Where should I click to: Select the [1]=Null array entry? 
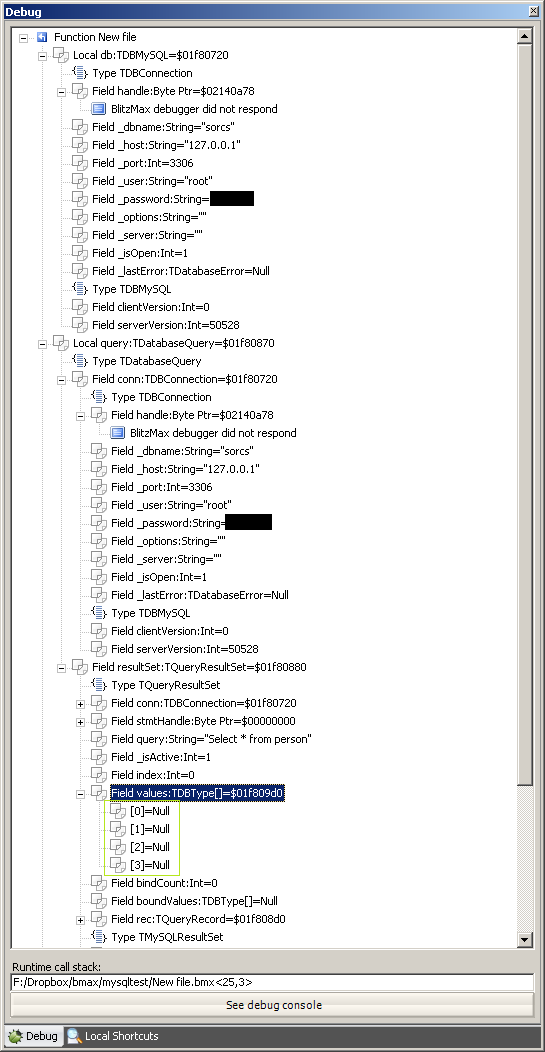[x=150, y=829]
